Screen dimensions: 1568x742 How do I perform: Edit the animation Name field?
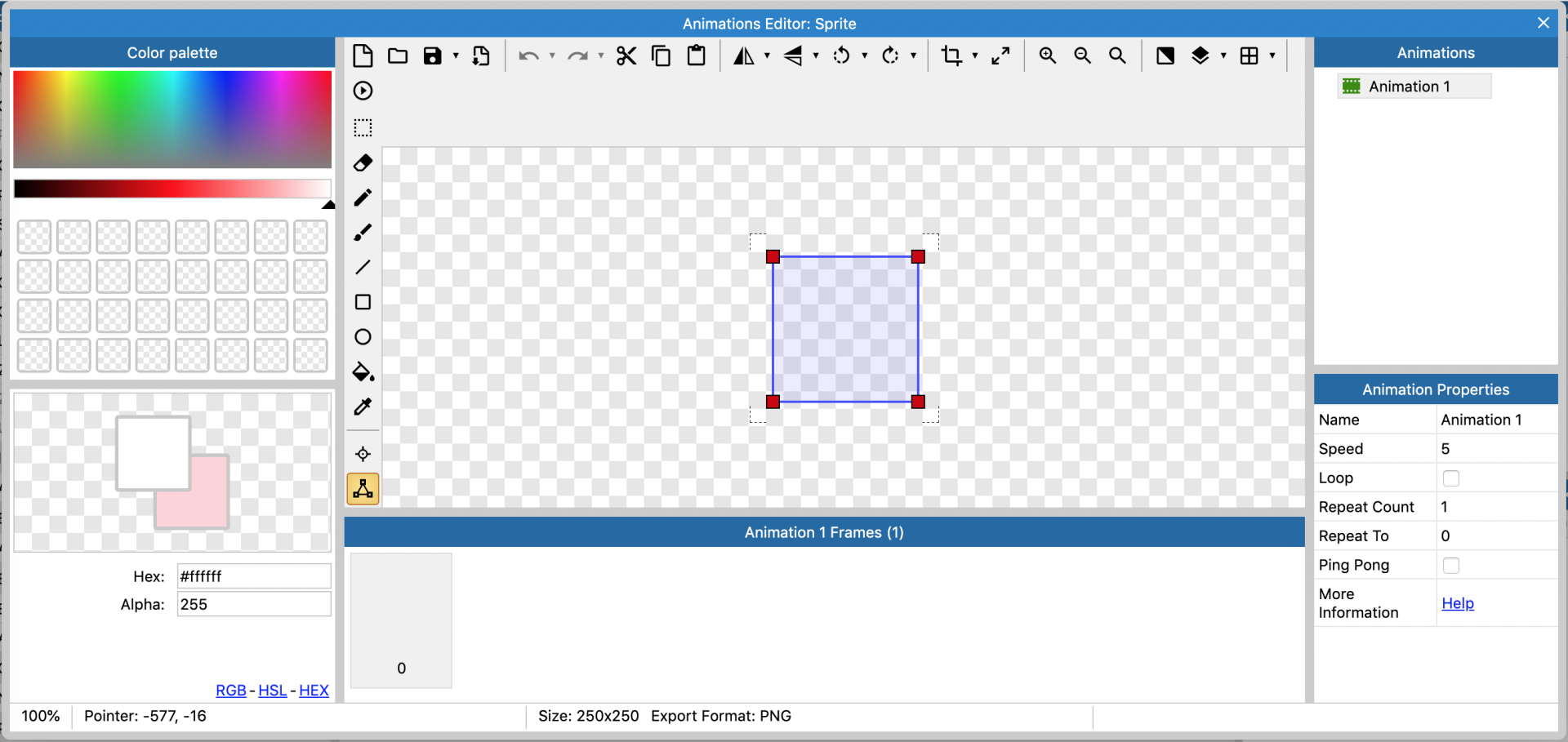[x=1496, y=420]
